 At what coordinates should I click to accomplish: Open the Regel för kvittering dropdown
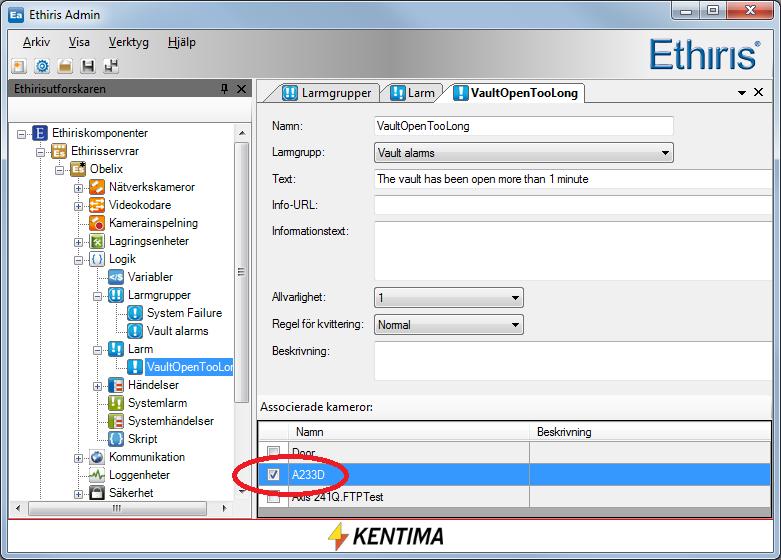pos(516,325)
